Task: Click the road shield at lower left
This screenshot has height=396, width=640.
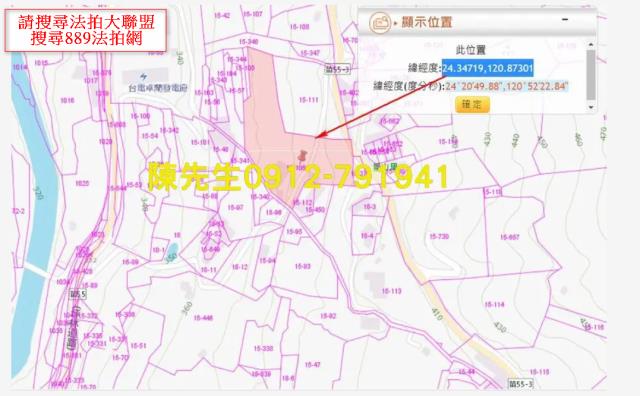Action: [78, 294]
